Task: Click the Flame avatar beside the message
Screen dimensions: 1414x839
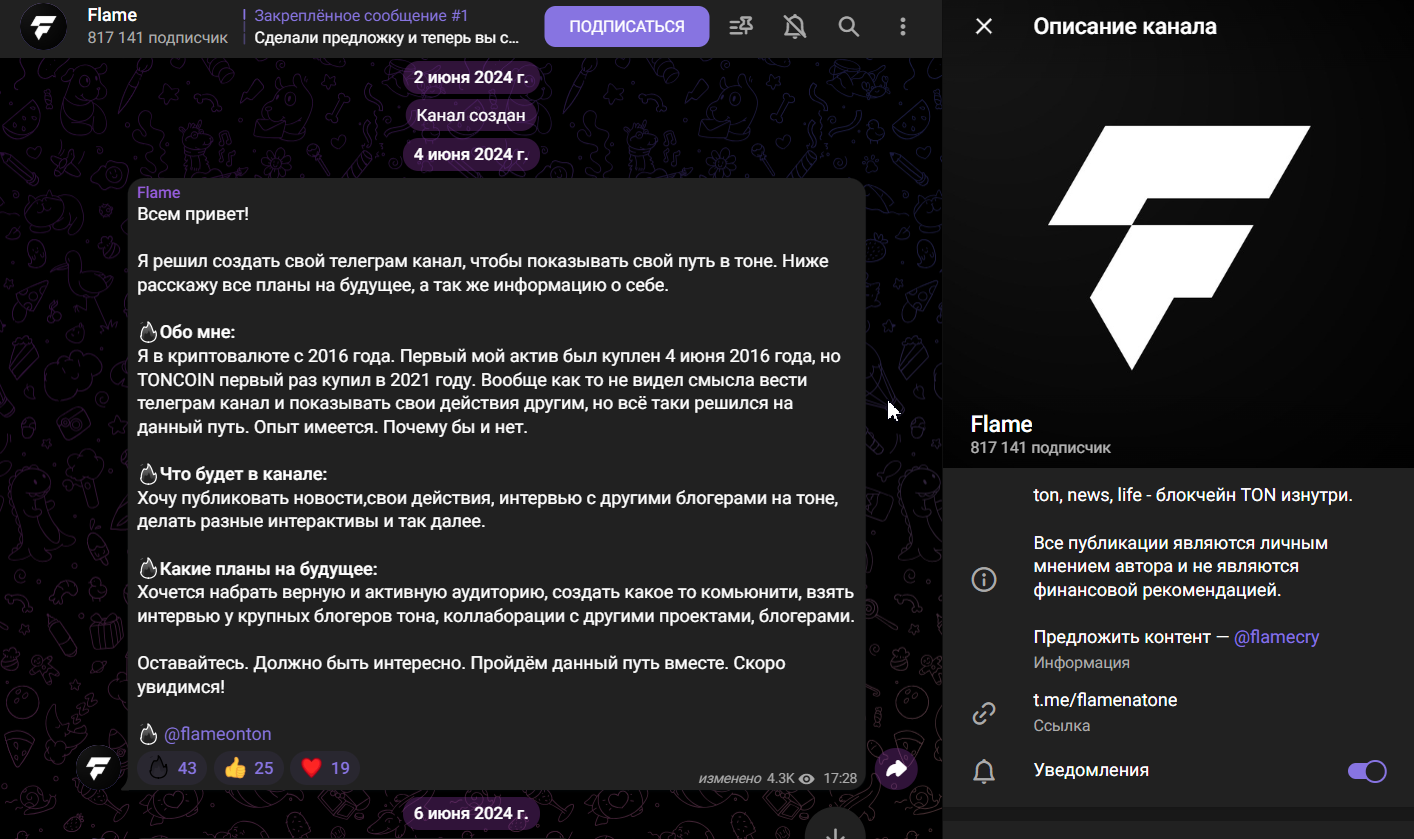Action: point(98,768)
